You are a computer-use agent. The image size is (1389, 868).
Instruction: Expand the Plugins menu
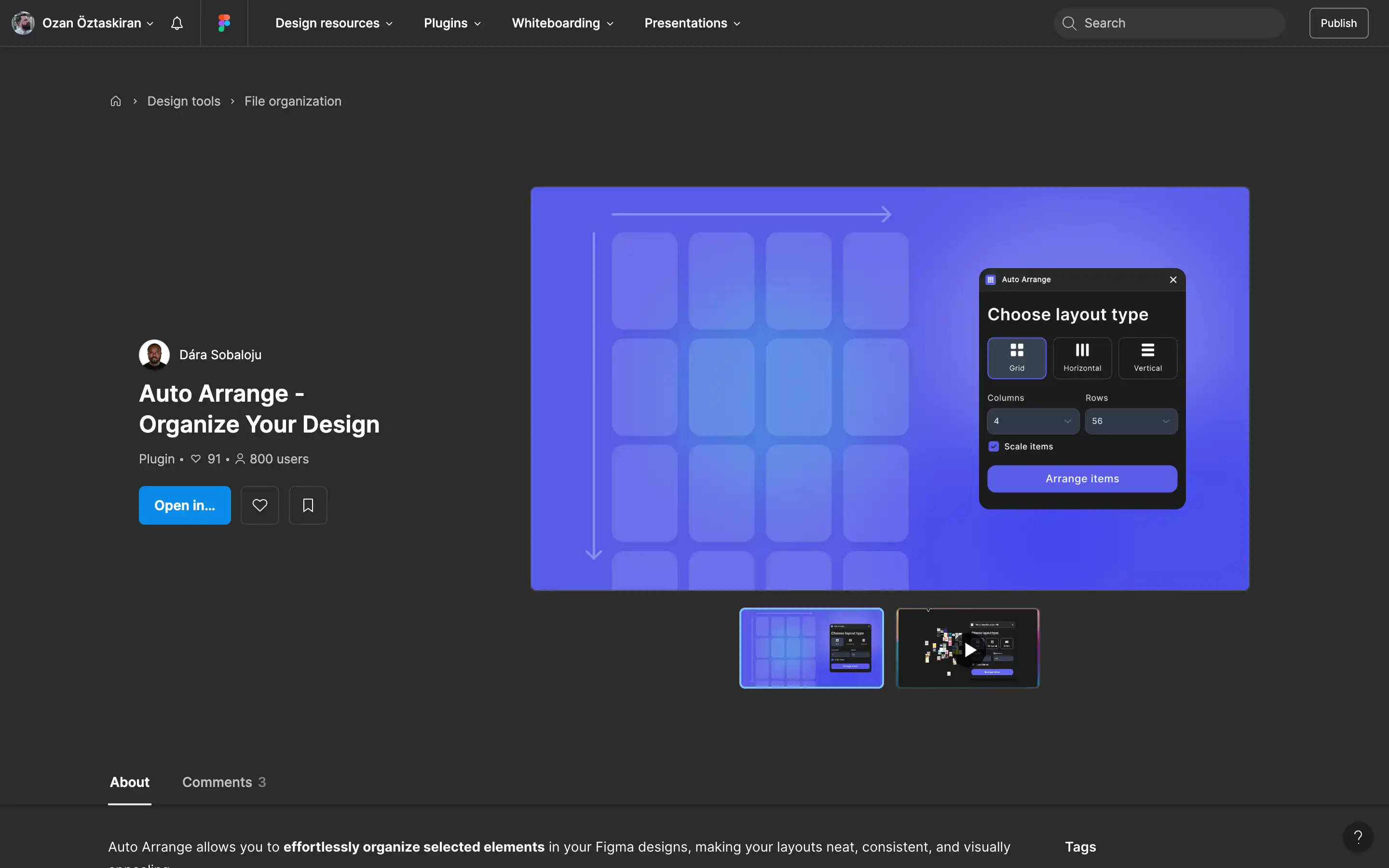tap(452, 23)
